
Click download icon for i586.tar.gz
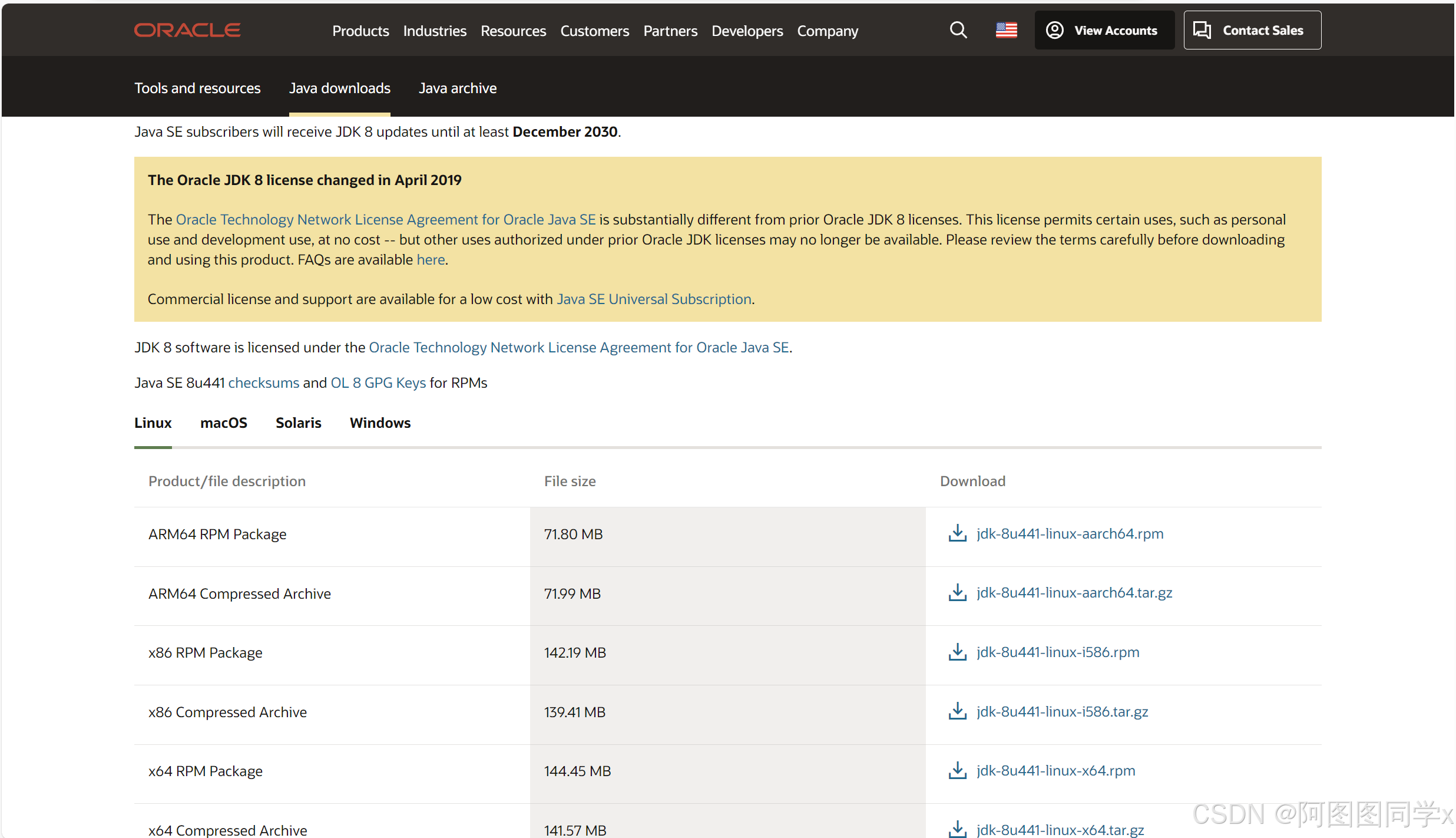pos(957,711)
